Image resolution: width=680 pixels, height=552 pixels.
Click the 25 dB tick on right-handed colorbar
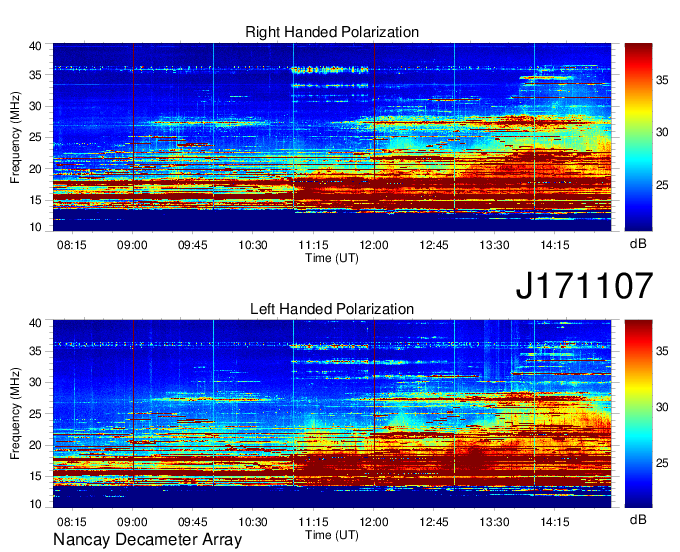pos(662,186)
